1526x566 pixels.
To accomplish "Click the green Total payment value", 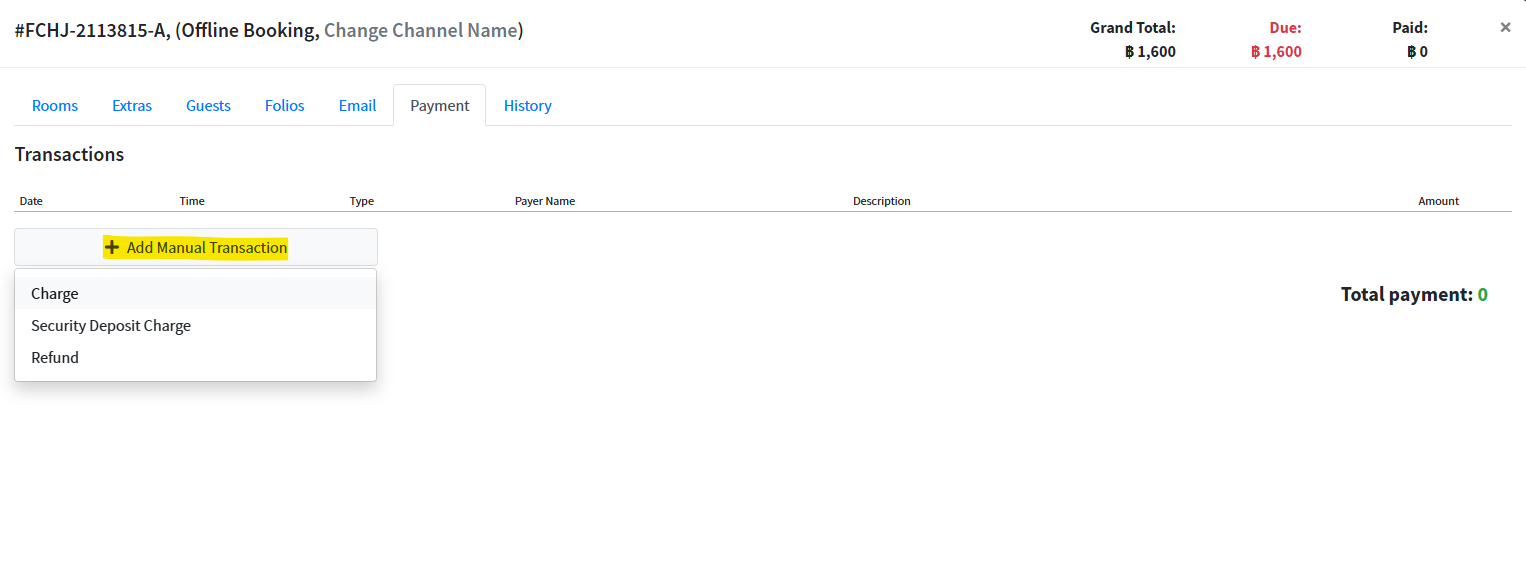I will 1482,295.
